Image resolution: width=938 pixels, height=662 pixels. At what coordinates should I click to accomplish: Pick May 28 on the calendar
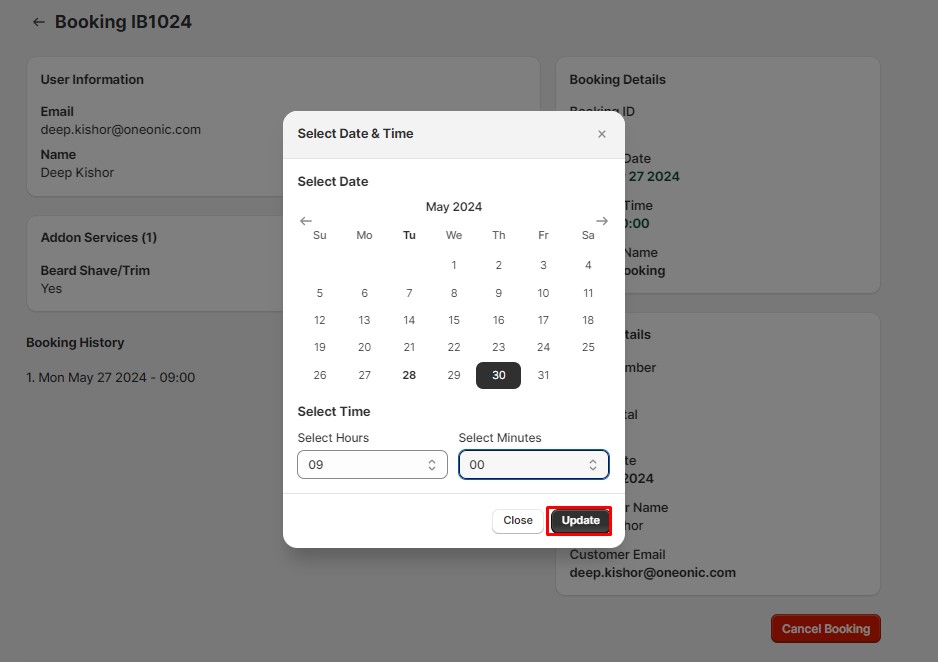pyautogui.click(x=409, y=375)
